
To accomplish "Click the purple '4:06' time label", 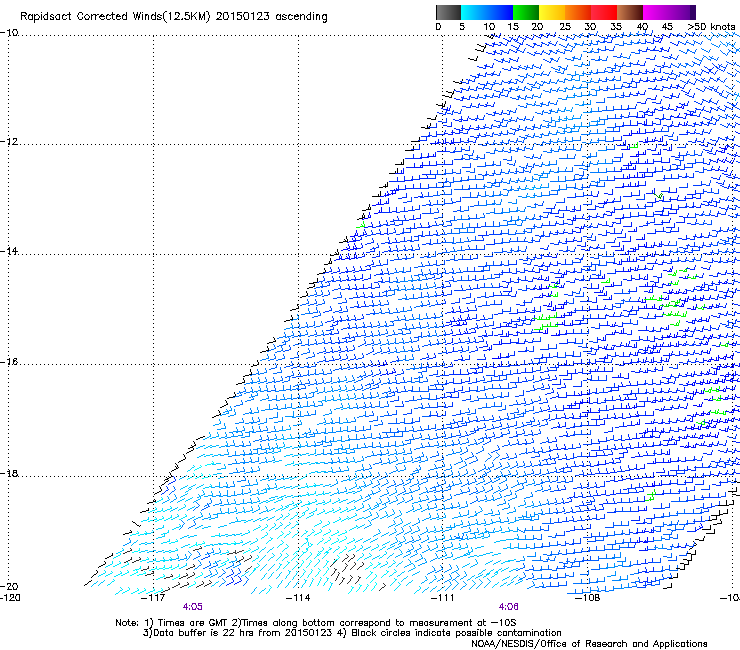I will [509, 607].
